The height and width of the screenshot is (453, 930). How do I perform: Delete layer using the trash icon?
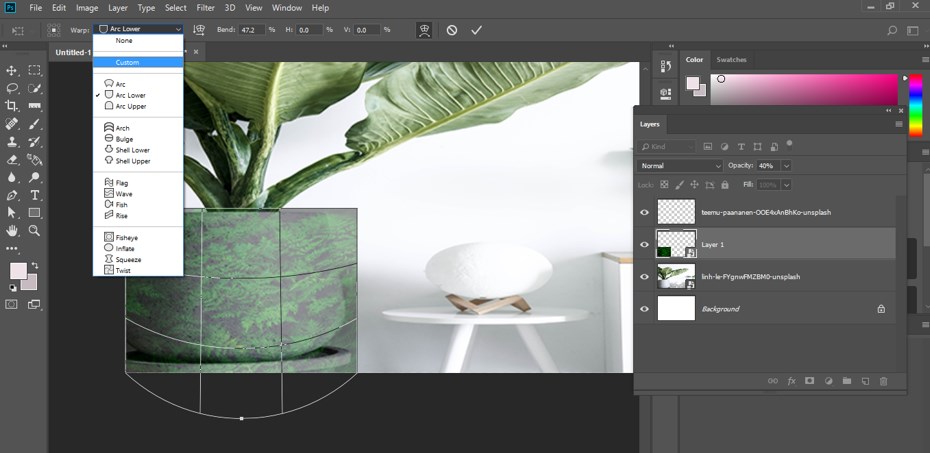(883, 381)
